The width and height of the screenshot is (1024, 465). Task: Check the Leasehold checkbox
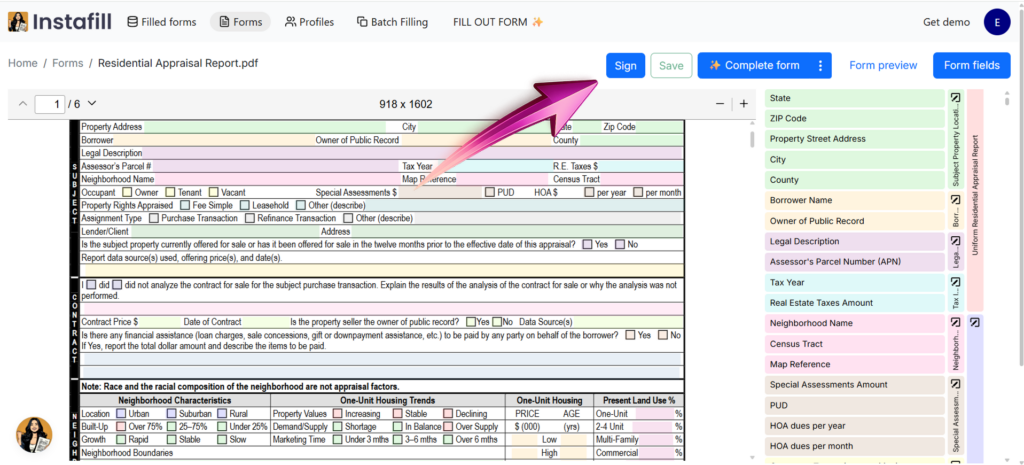click(245, 206)
